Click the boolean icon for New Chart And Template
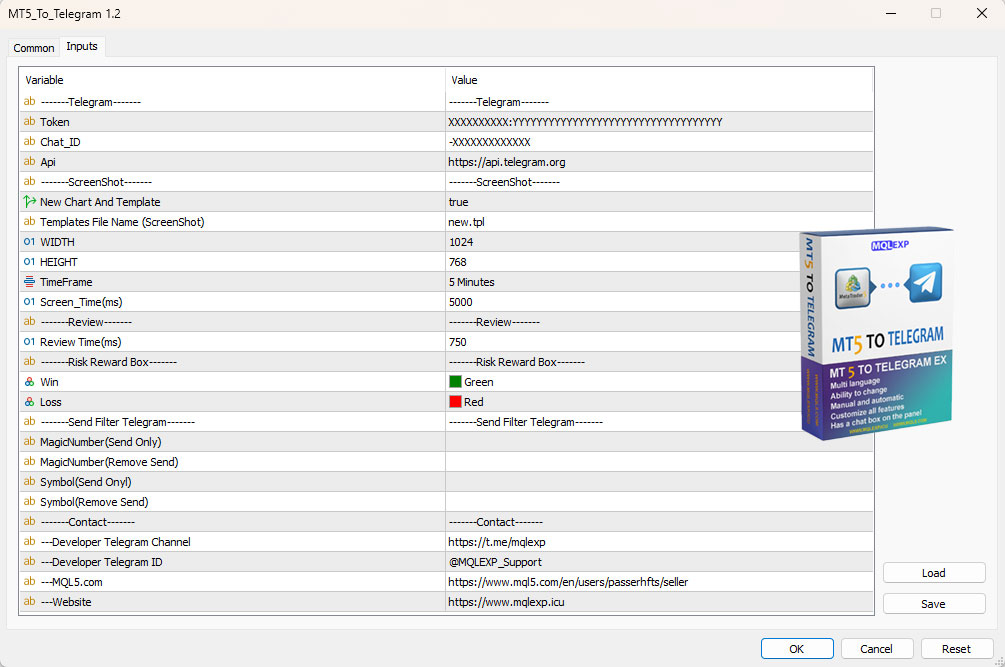Viewport: 1005px width, 667px height. (29, 202)
